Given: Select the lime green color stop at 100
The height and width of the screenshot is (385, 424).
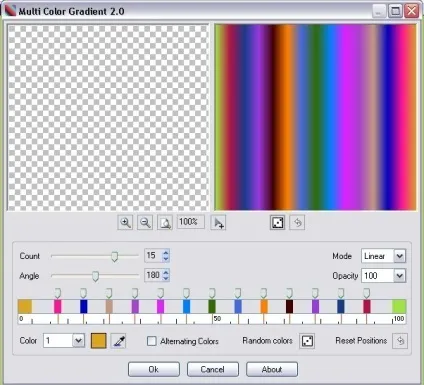Looking at the screenshot, I should [399, 306].
